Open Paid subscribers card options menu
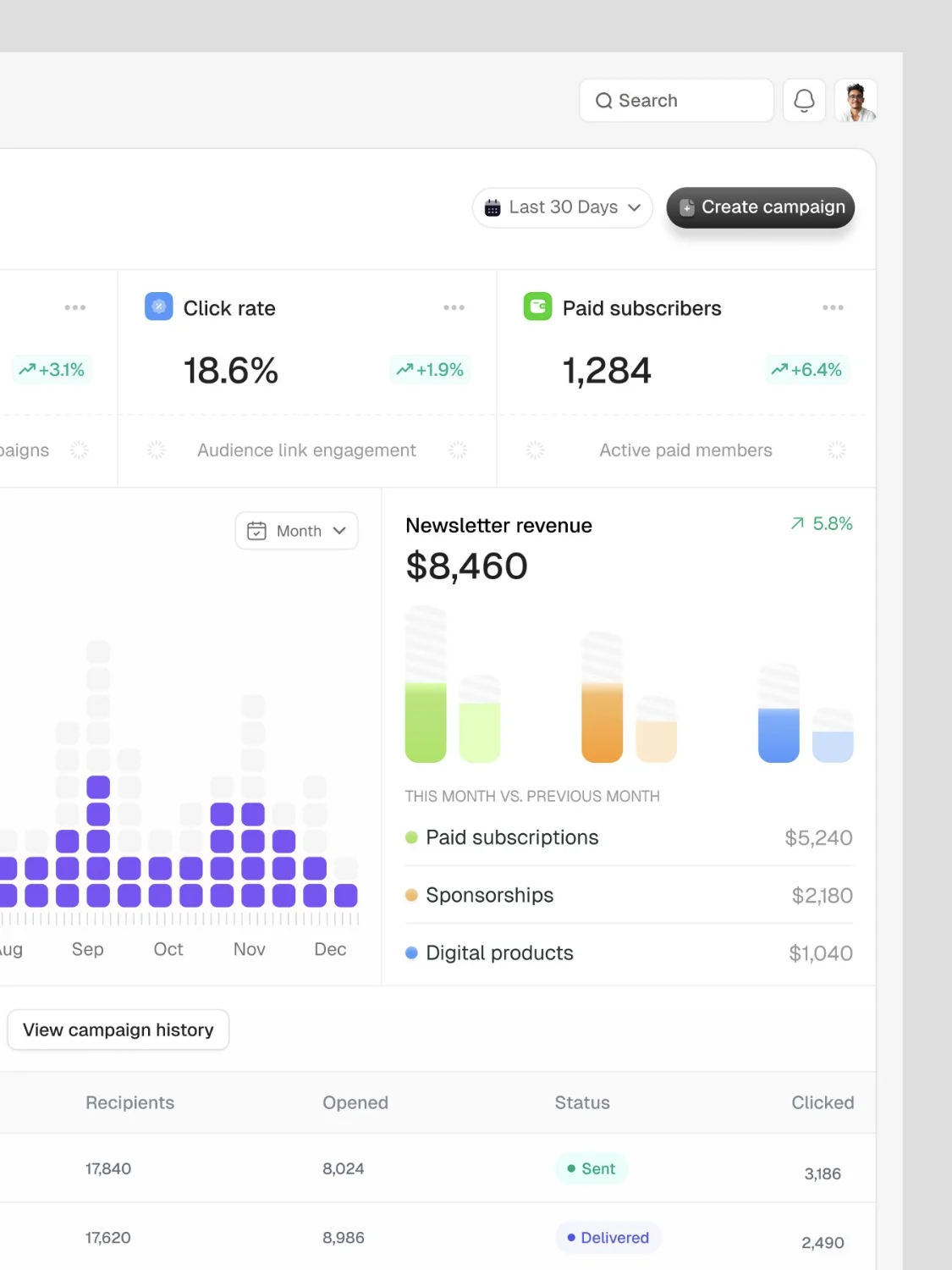952x1270 pixels. 833,307
